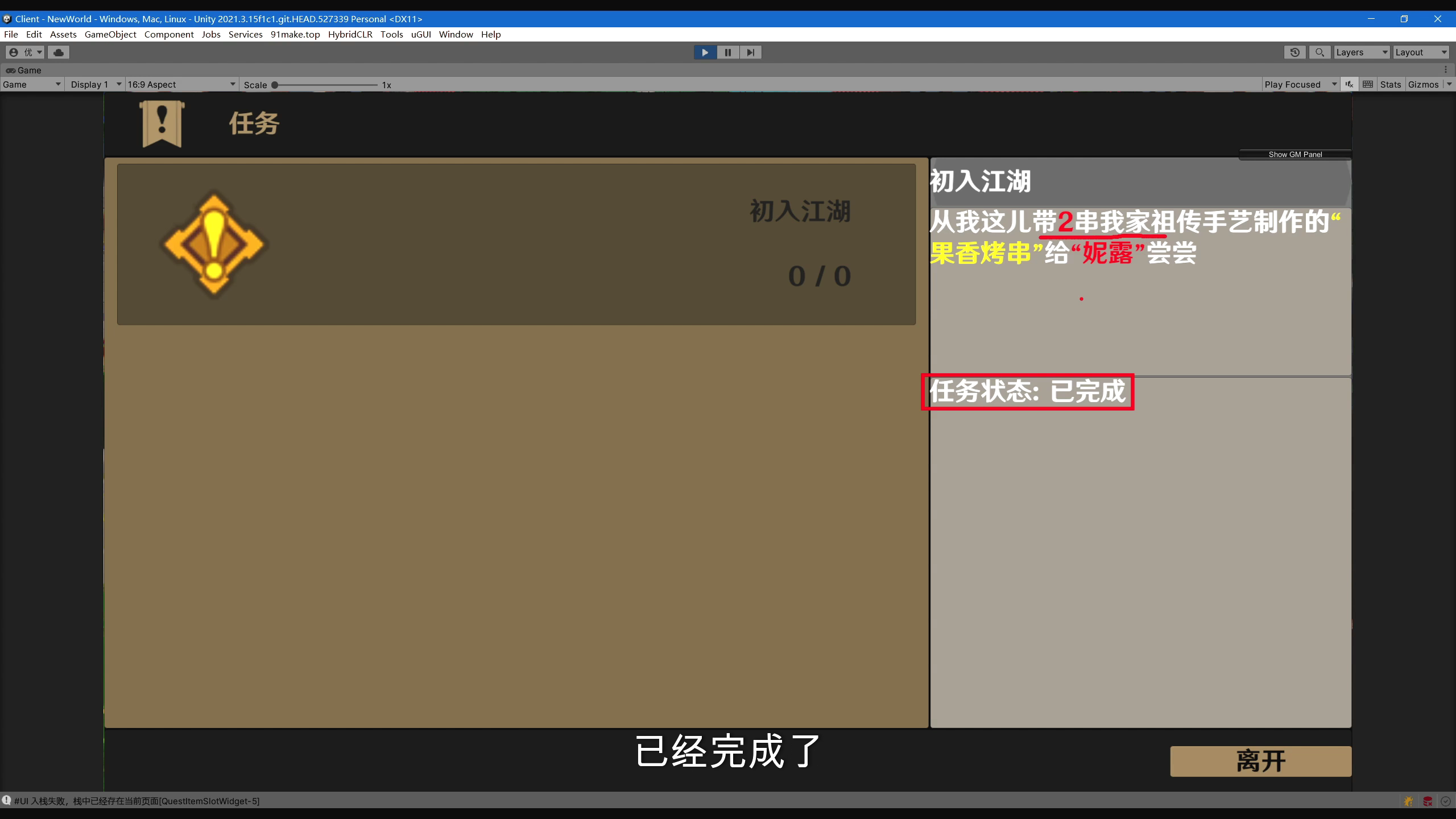Select the 初入江湖 quest entry
The height and width of the screenshot is (819, 1456).
(x=516, y=245)
